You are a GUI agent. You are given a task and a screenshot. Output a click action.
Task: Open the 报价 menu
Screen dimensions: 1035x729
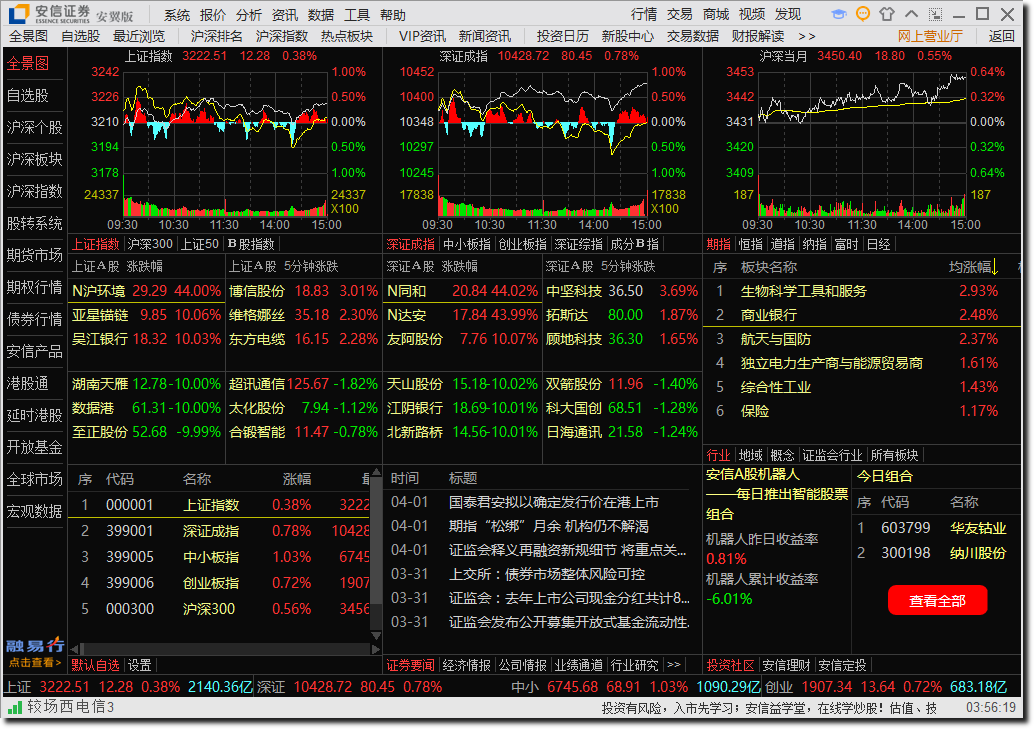213,15
